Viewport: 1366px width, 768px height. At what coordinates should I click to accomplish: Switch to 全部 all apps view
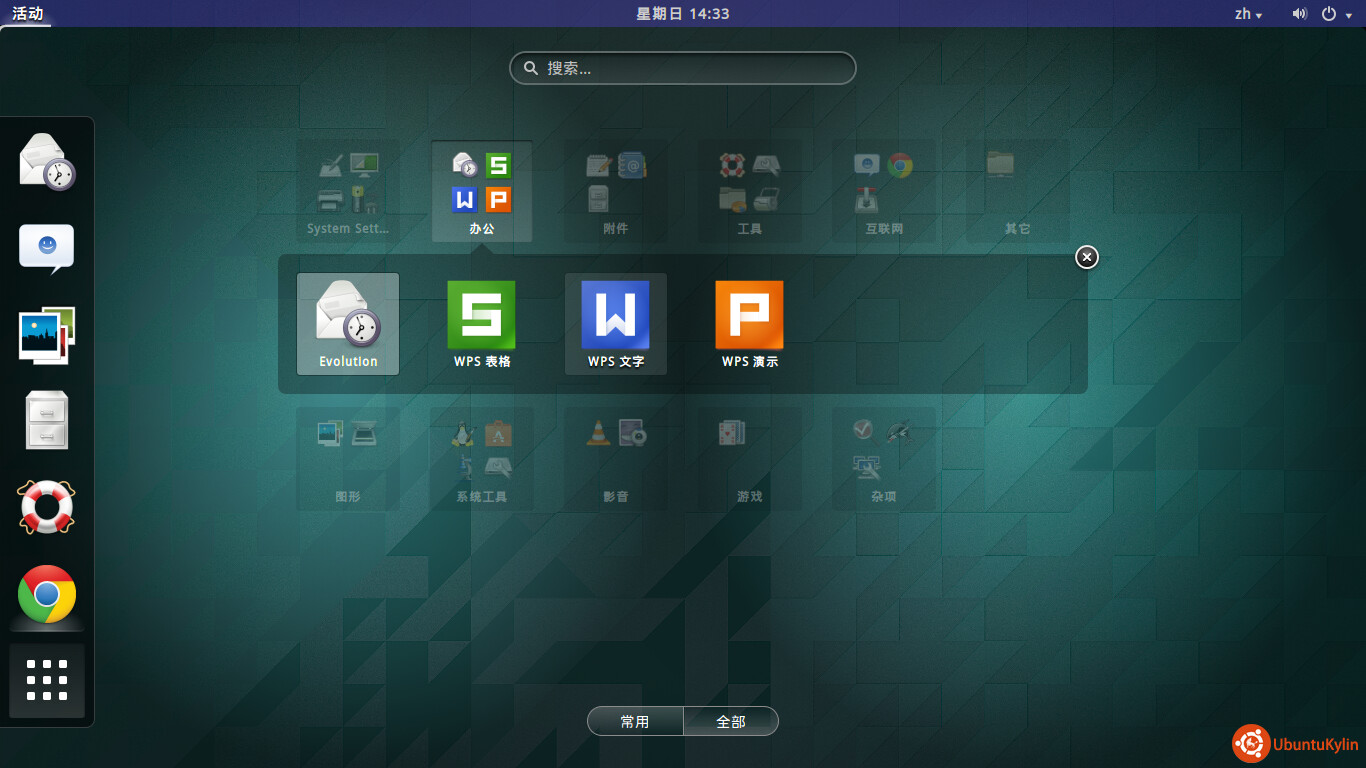click(x=731, y=721)
